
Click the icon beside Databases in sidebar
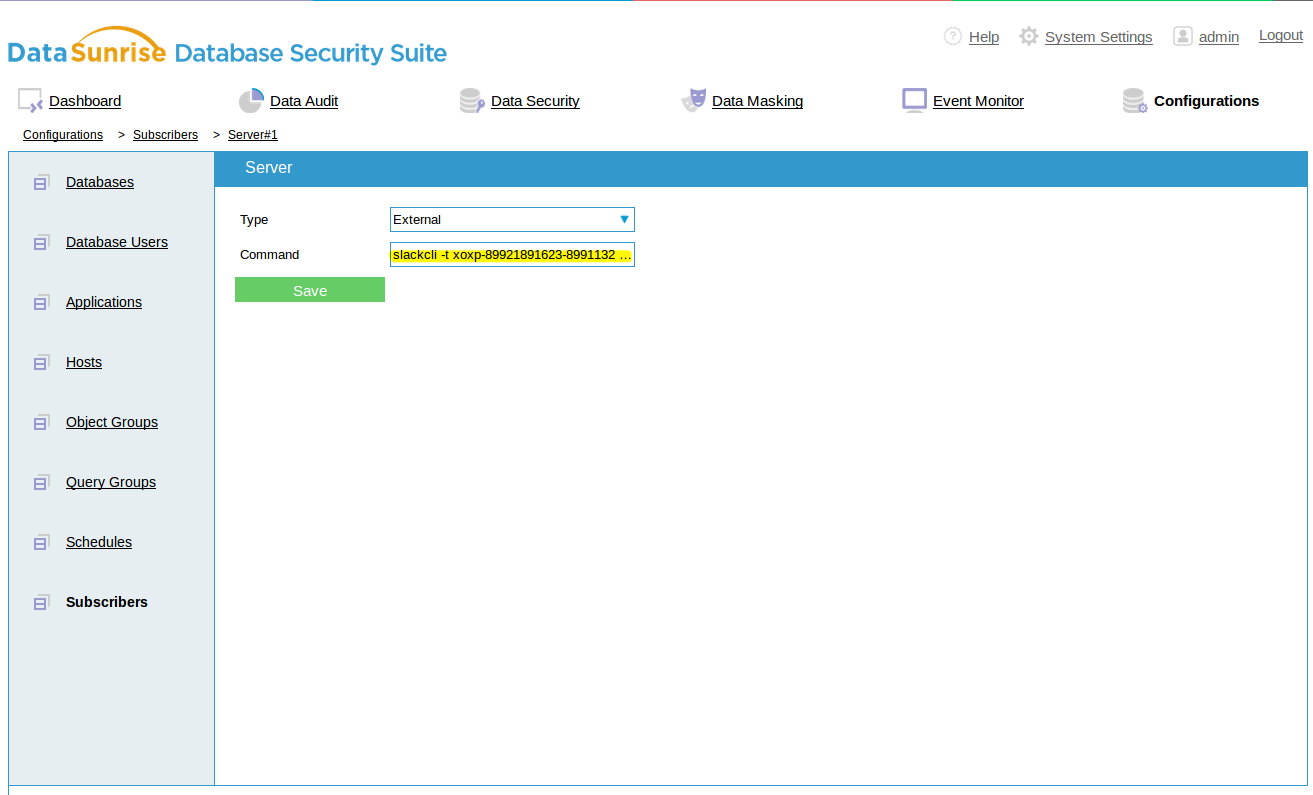(41, 183)
